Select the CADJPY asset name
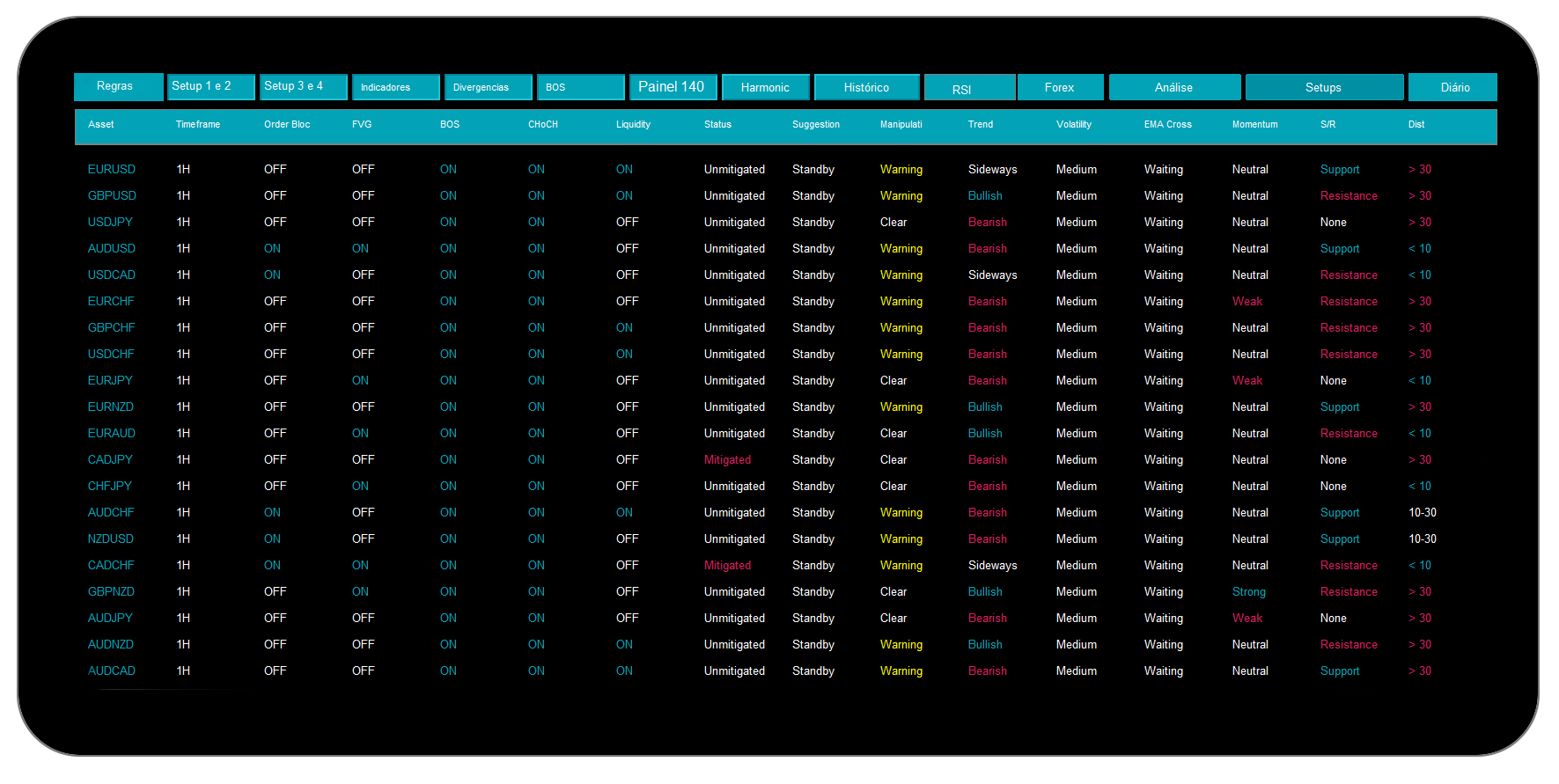 110,460
